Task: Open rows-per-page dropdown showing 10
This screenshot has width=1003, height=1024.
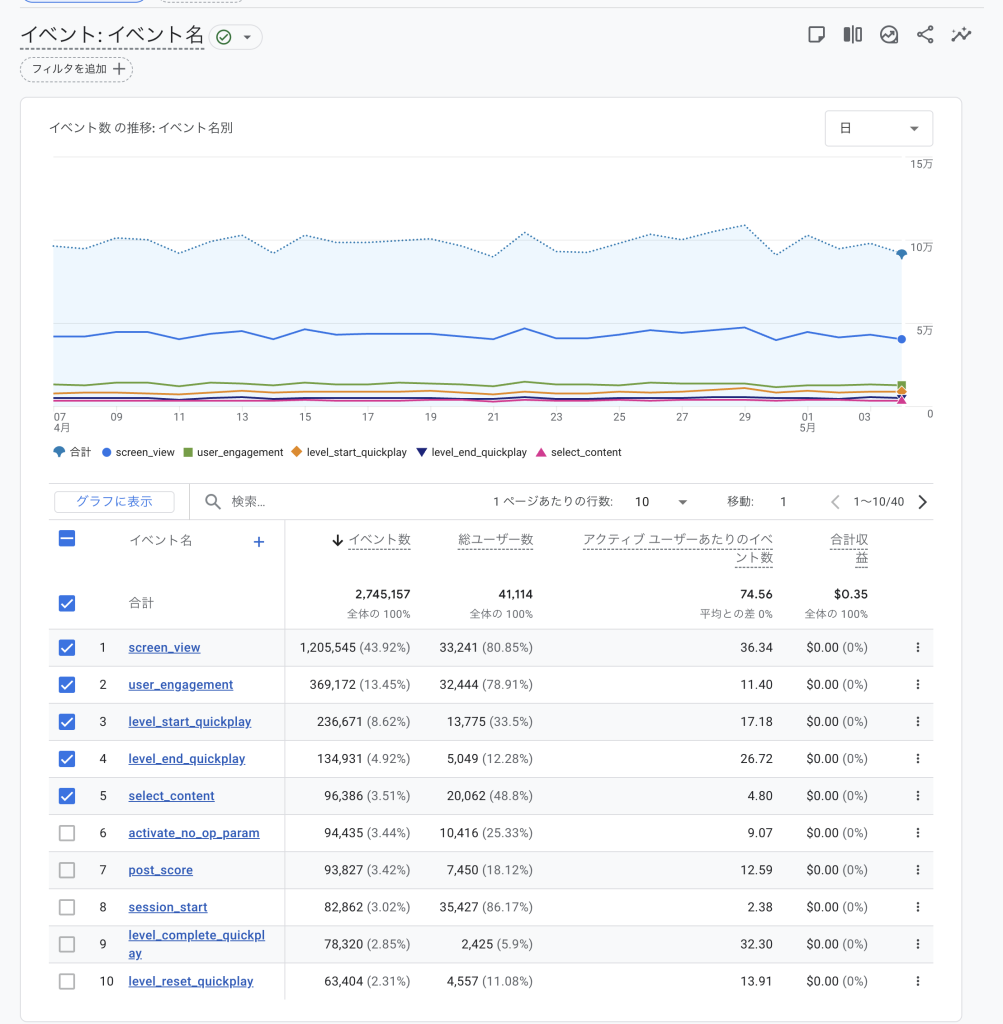Action: coord(661,502)
